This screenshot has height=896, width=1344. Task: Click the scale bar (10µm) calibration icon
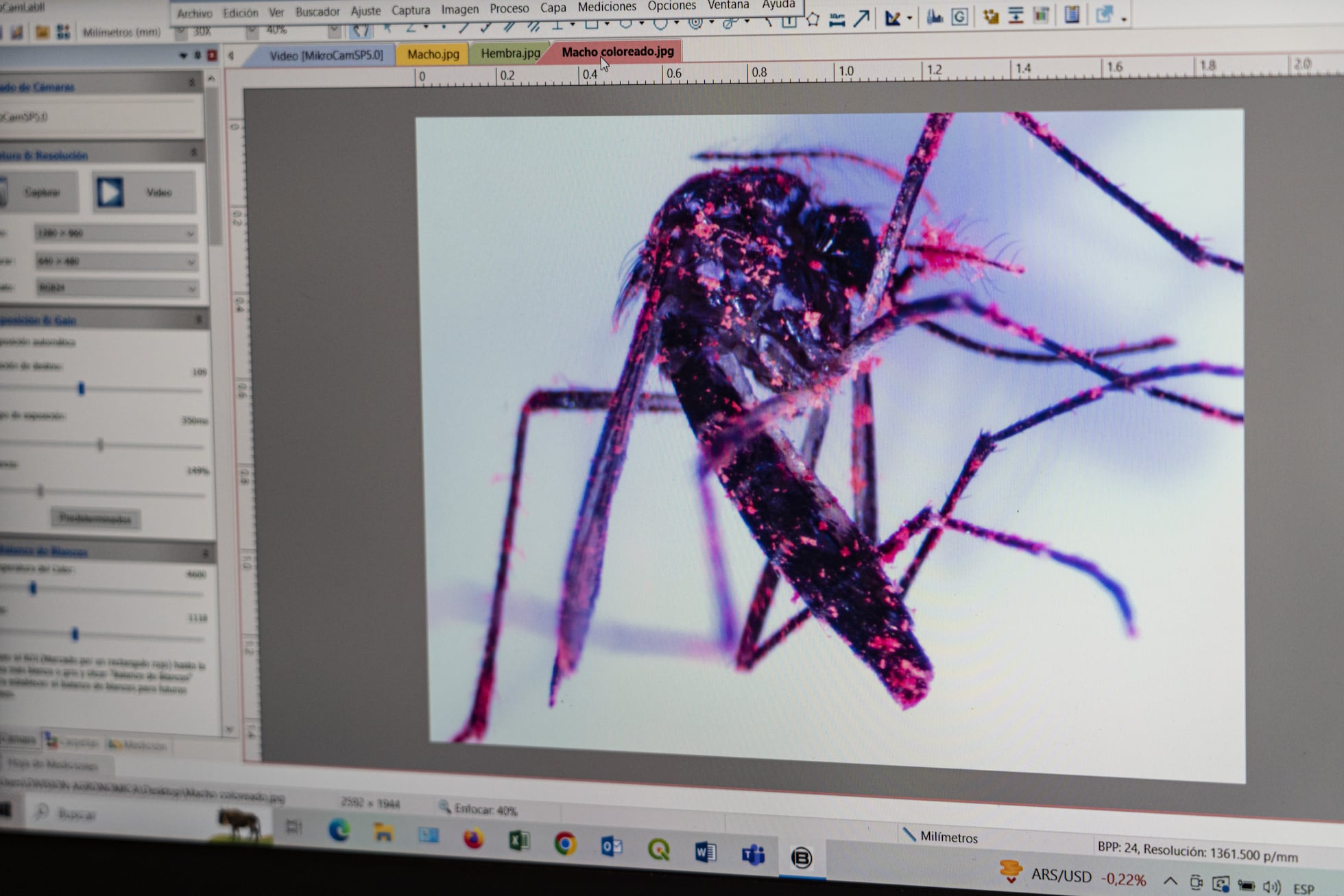837,19
